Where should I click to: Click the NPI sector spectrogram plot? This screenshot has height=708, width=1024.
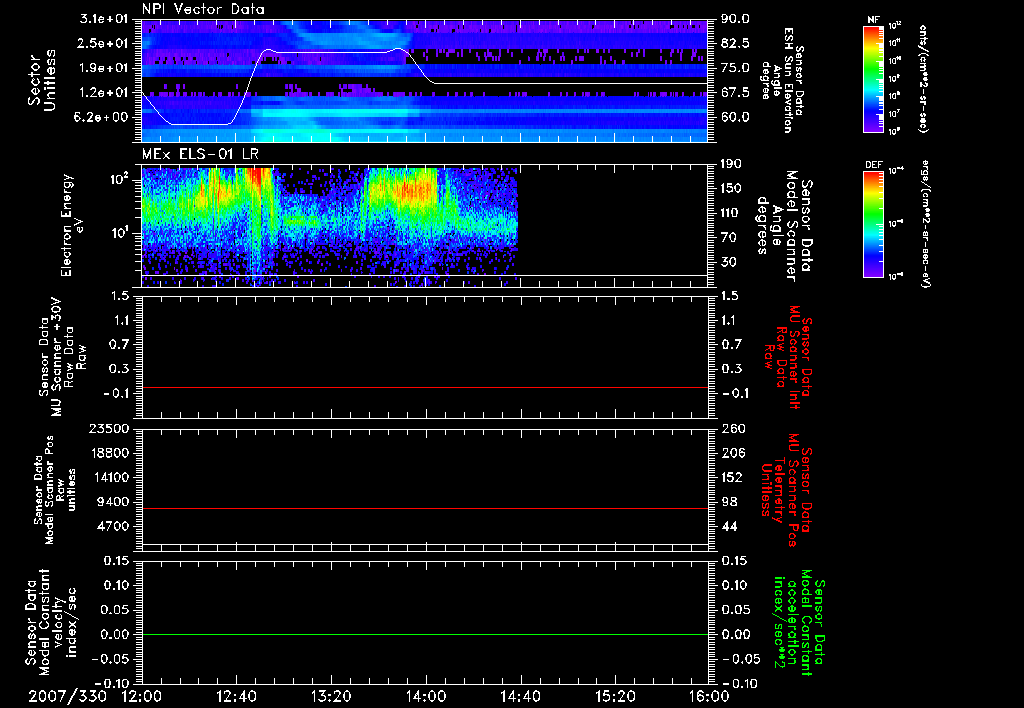click(x=424, y=81)
